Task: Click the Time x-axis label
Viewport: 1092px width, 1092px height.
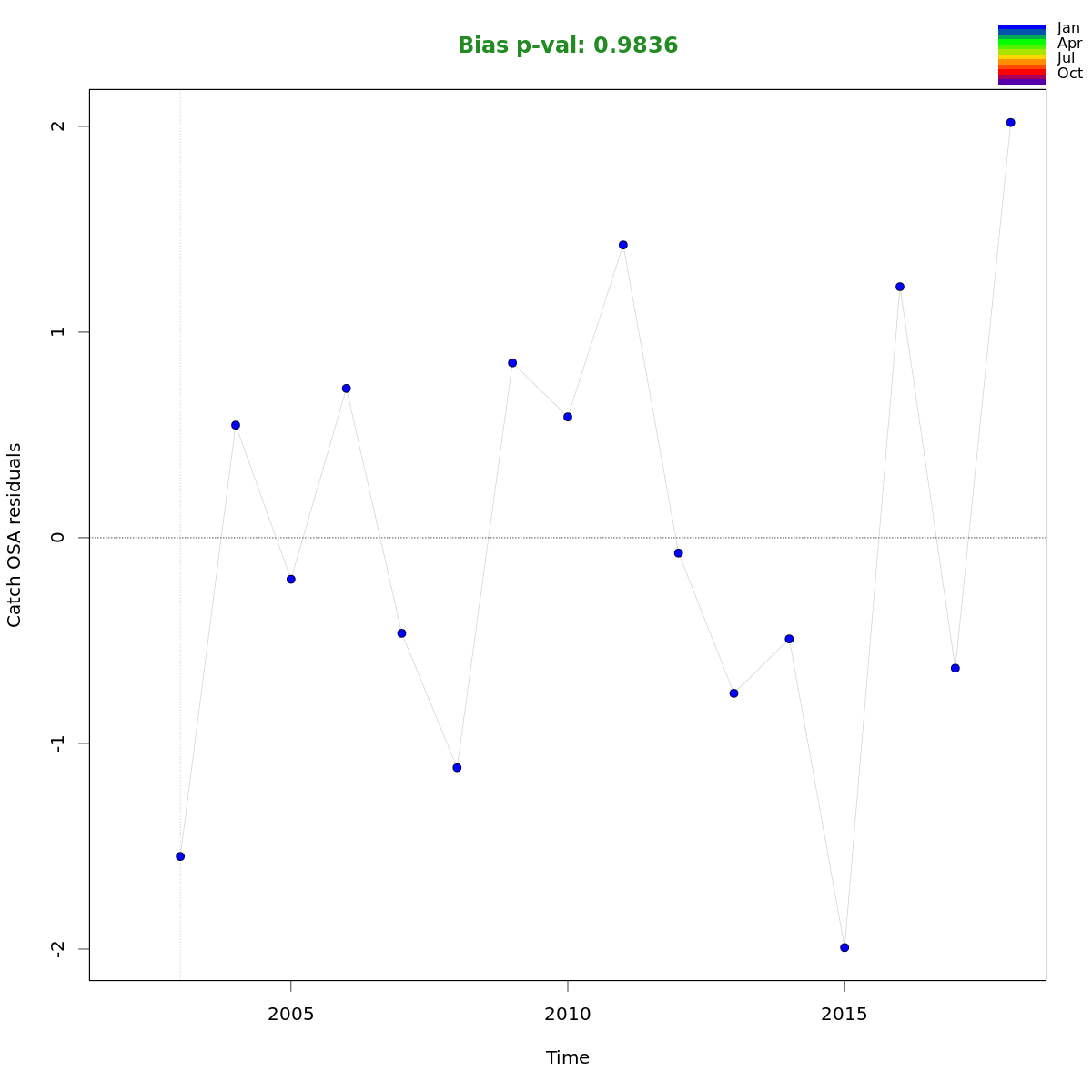Action: click(x=568, y=1057)
